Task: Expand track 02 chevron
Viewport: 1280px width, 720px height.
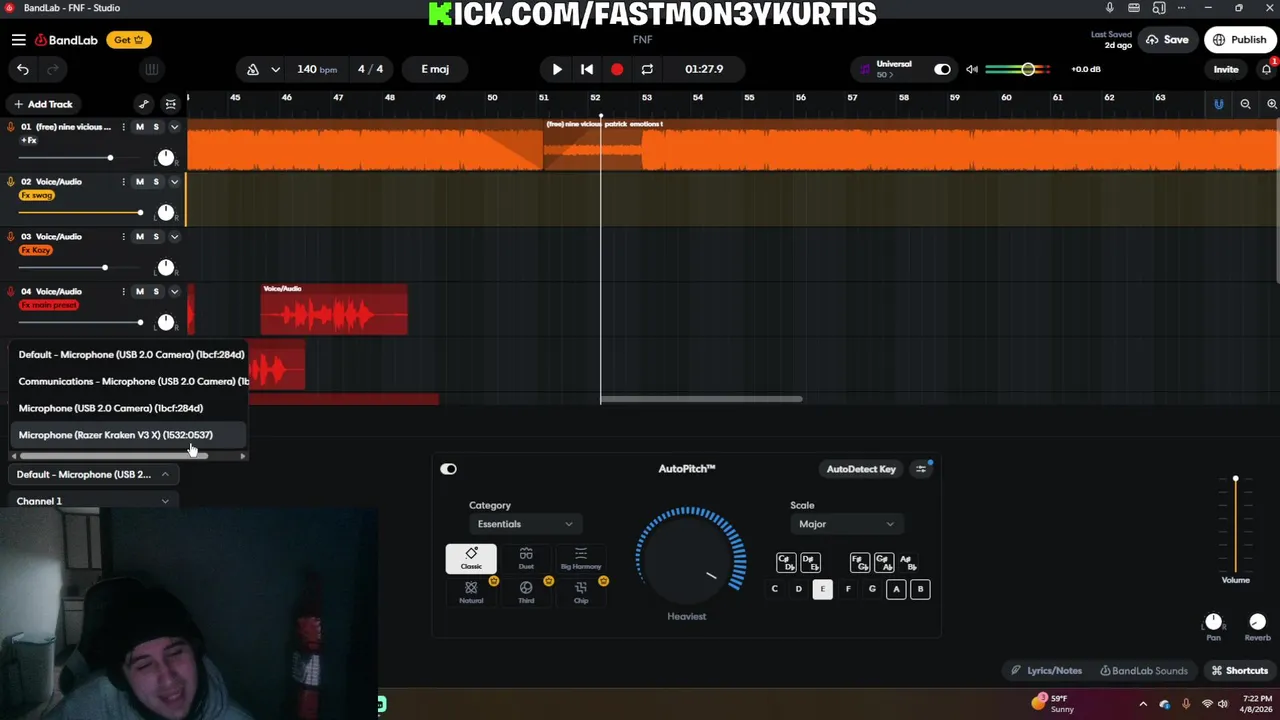Action: pyautogui.click(x=174, y=182)
